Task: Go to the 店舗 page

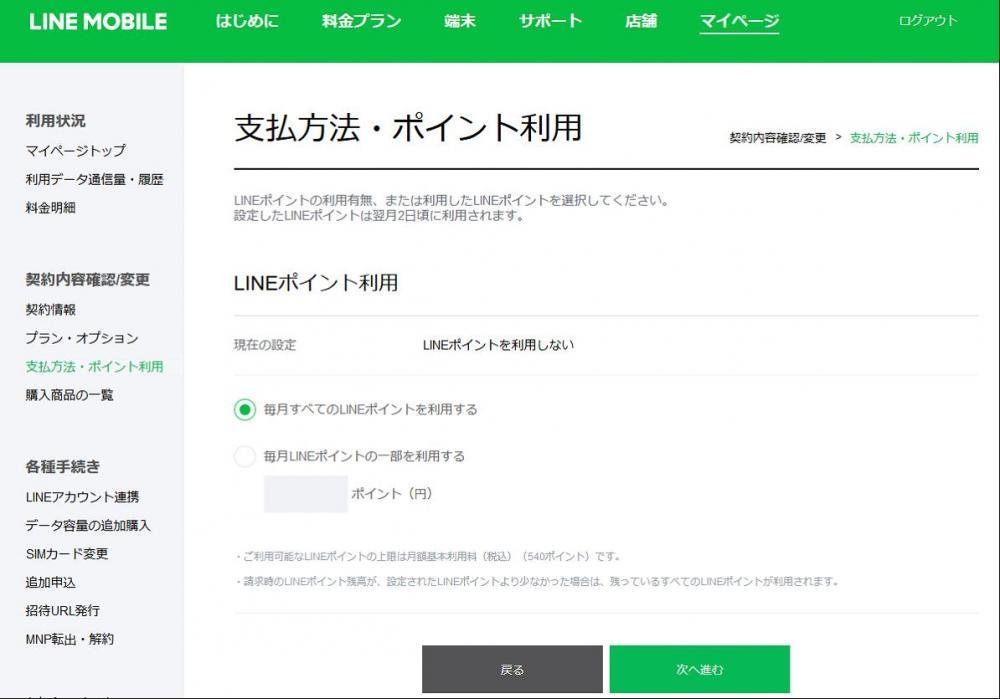Action: click(641, 21)
